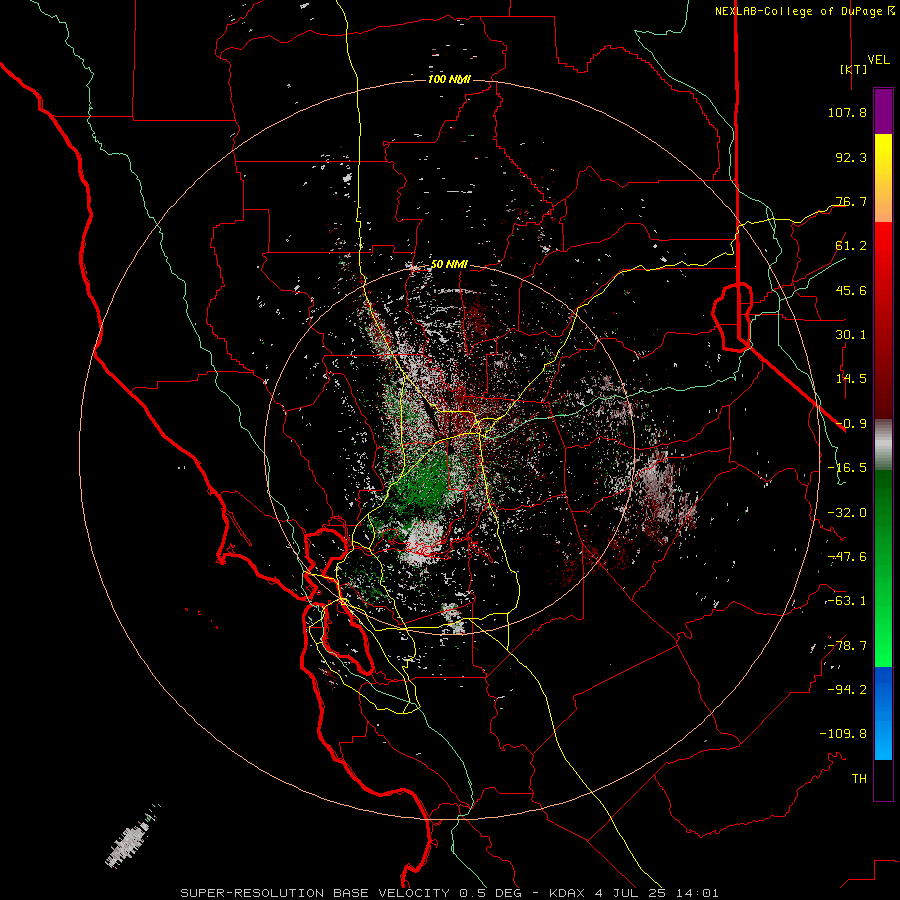The width and height of the screenshot is (900, 900).
Task: Click the -94.2 scale value
Action: pyautogui.click(x=847, y=690)
